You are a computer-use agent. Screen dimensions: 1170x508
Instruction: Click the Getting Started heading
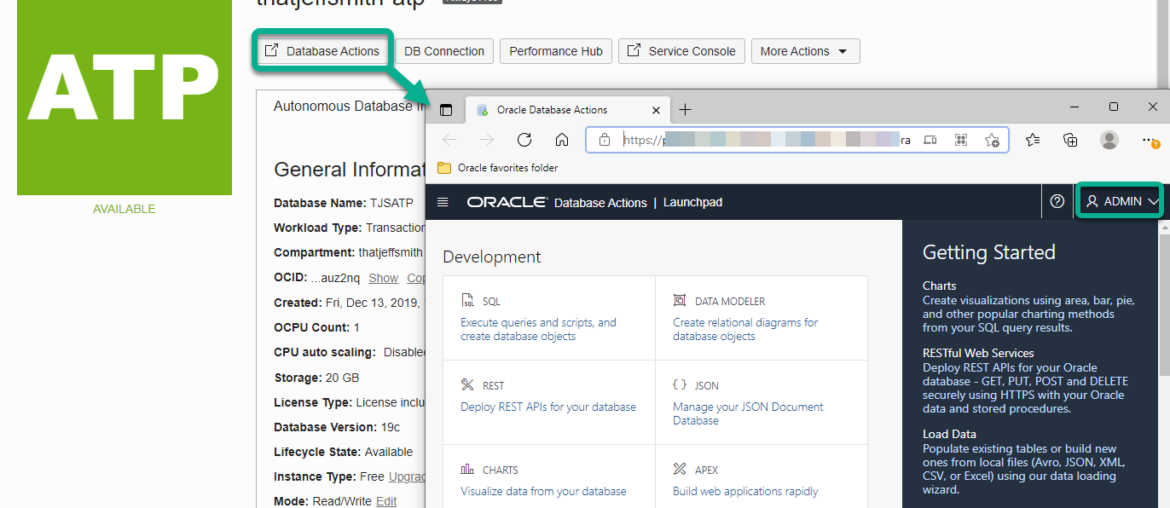pos(989,252)
